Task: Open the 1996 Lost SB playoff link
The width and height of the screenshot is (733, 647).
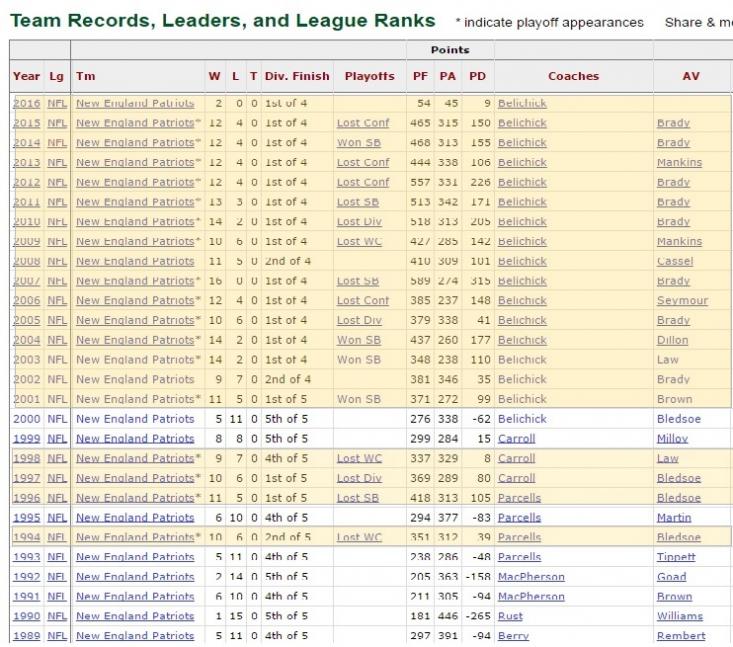Action: 358,498
